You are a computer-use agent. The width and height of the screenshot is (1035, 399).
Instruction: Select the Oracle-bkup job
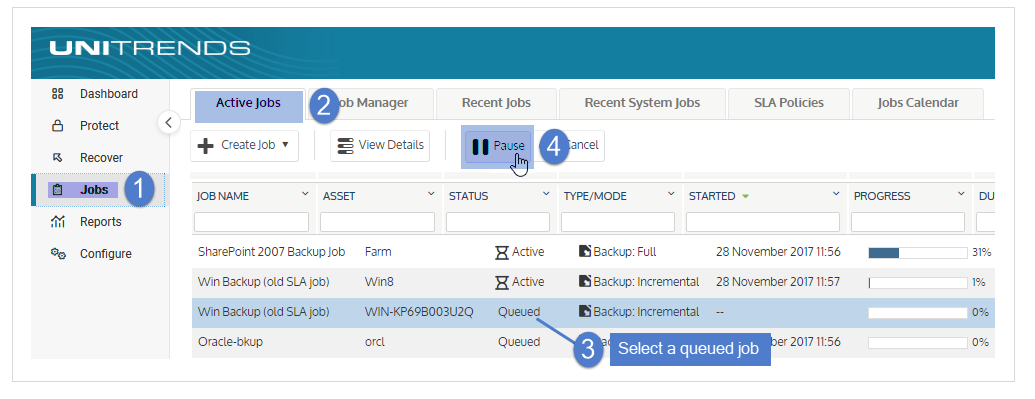click(x=593, y=342)
